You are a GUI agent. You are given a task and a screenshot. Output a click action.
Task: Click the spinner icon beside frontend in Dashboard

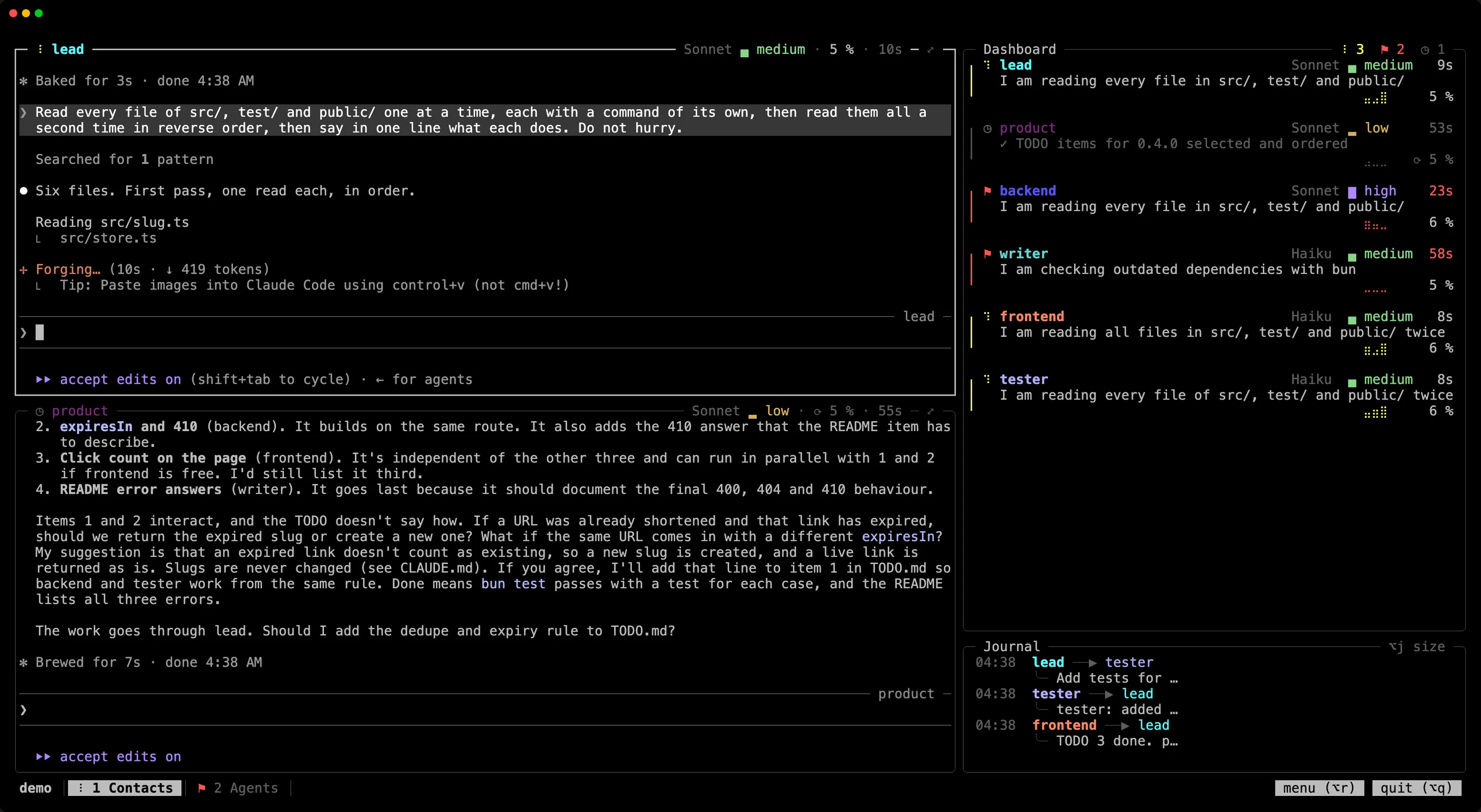(987, 316)
